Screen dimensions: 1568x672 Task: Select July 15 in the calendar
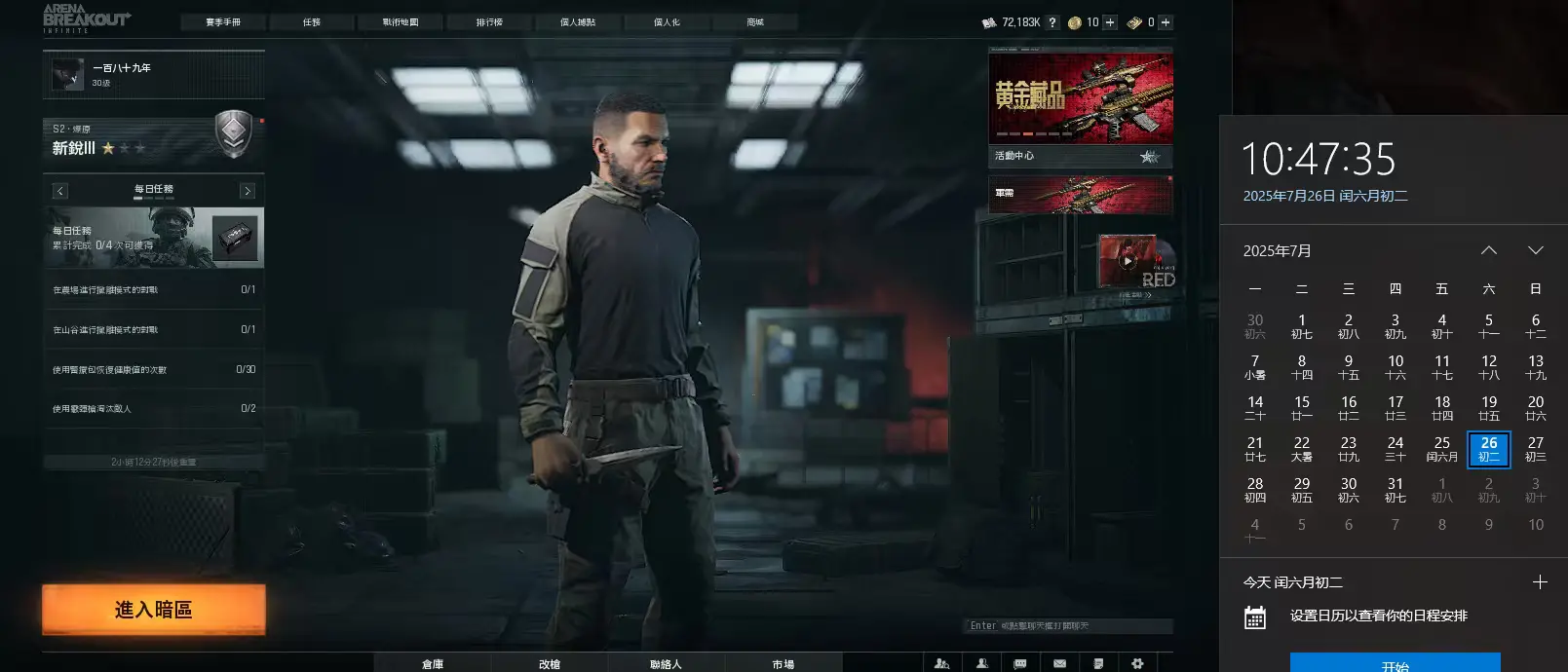1302,408
